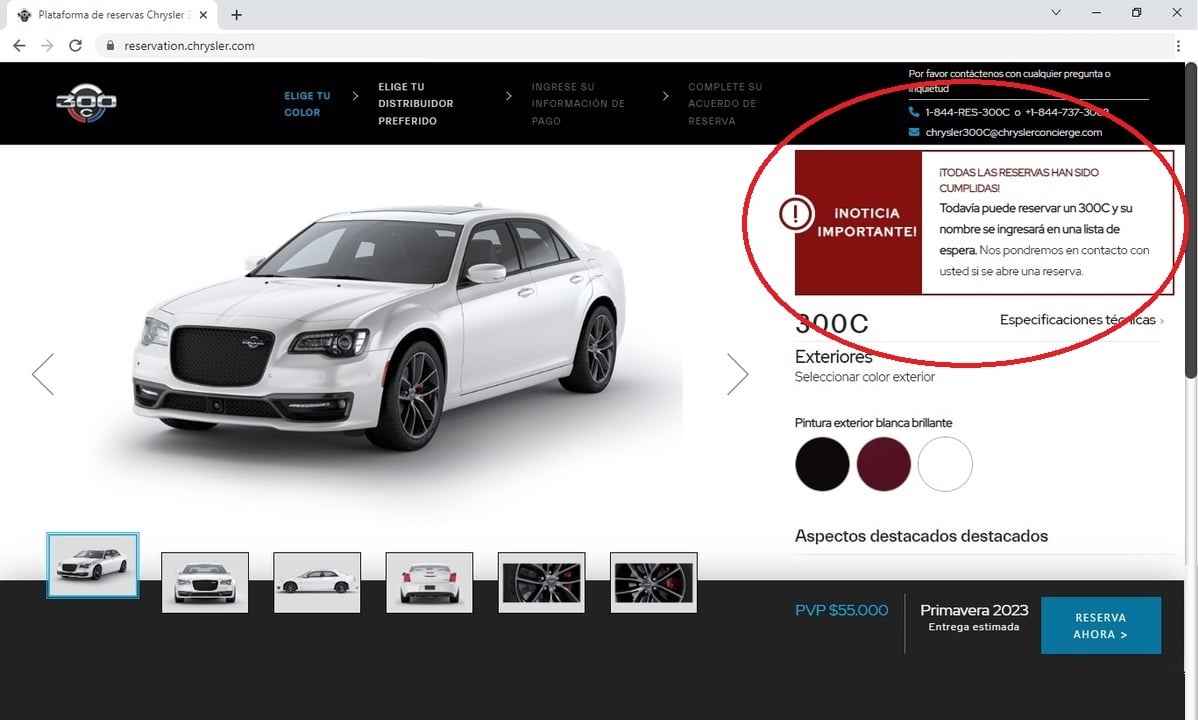Viewport: 1198px width, 720px height.
Task: Select Complete su acuerdo de reserva step
Action: click(725, 104)
